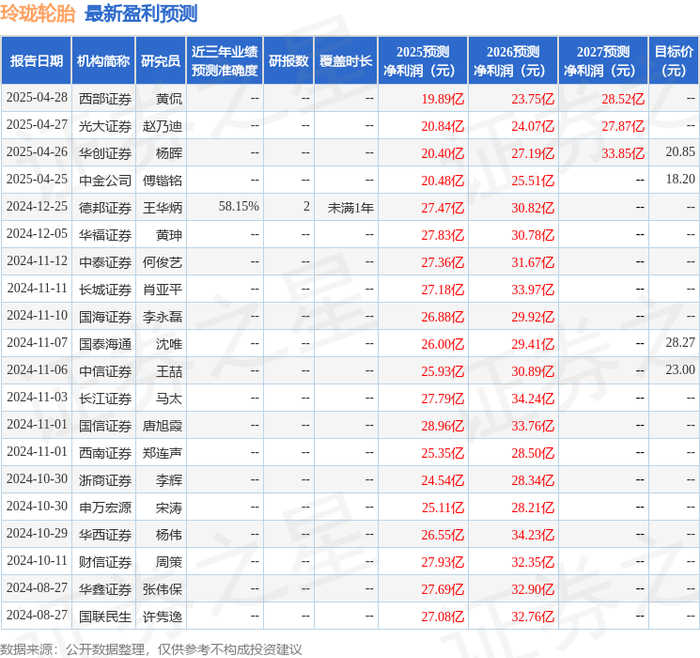Click 德邦证券 institution cell
The width and height of the screenshot is (700, 658).
pos(105,208)
